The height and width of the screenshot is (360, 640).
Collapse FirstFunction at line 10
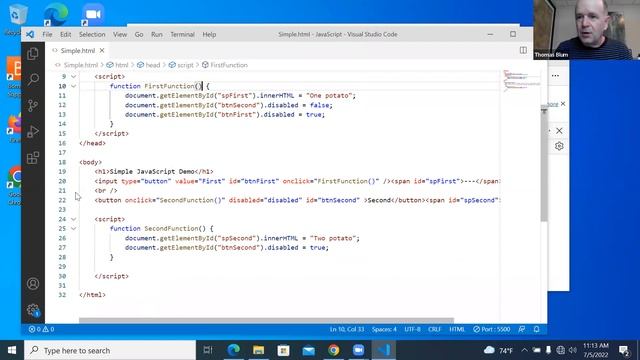(x=73, y=86)
